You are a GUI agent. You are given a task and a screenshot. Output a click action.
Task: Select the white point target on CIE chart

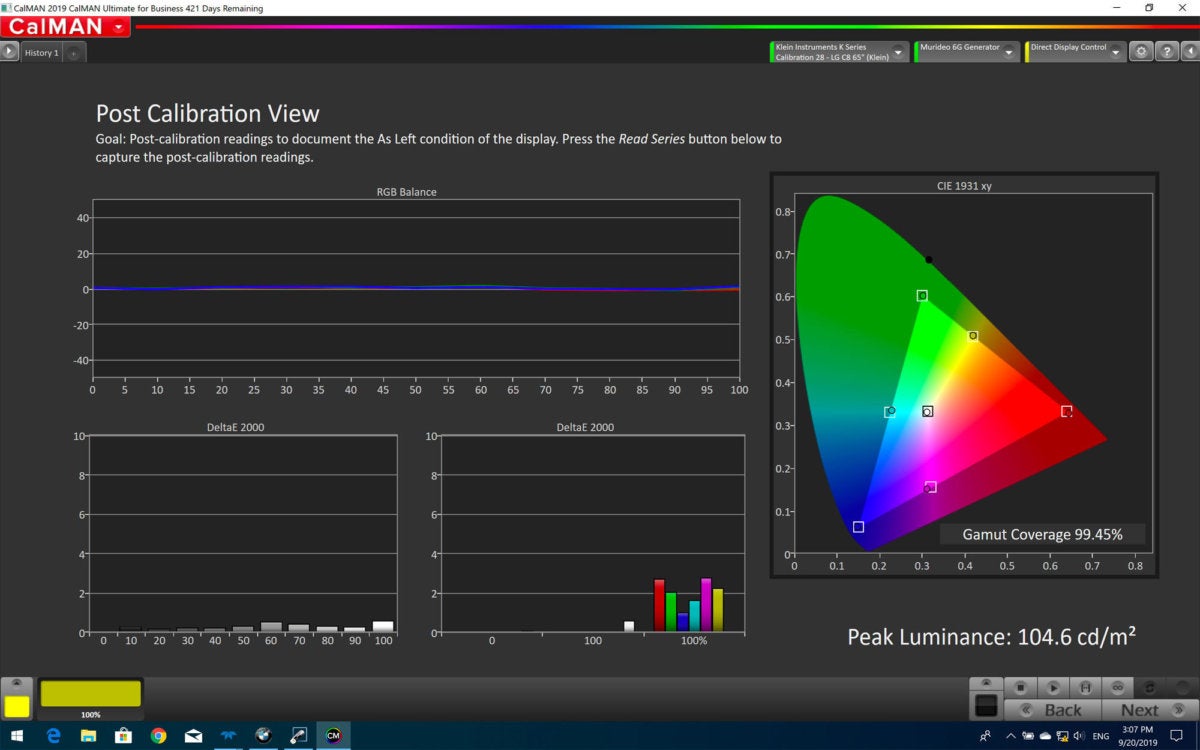pos(928,411)
